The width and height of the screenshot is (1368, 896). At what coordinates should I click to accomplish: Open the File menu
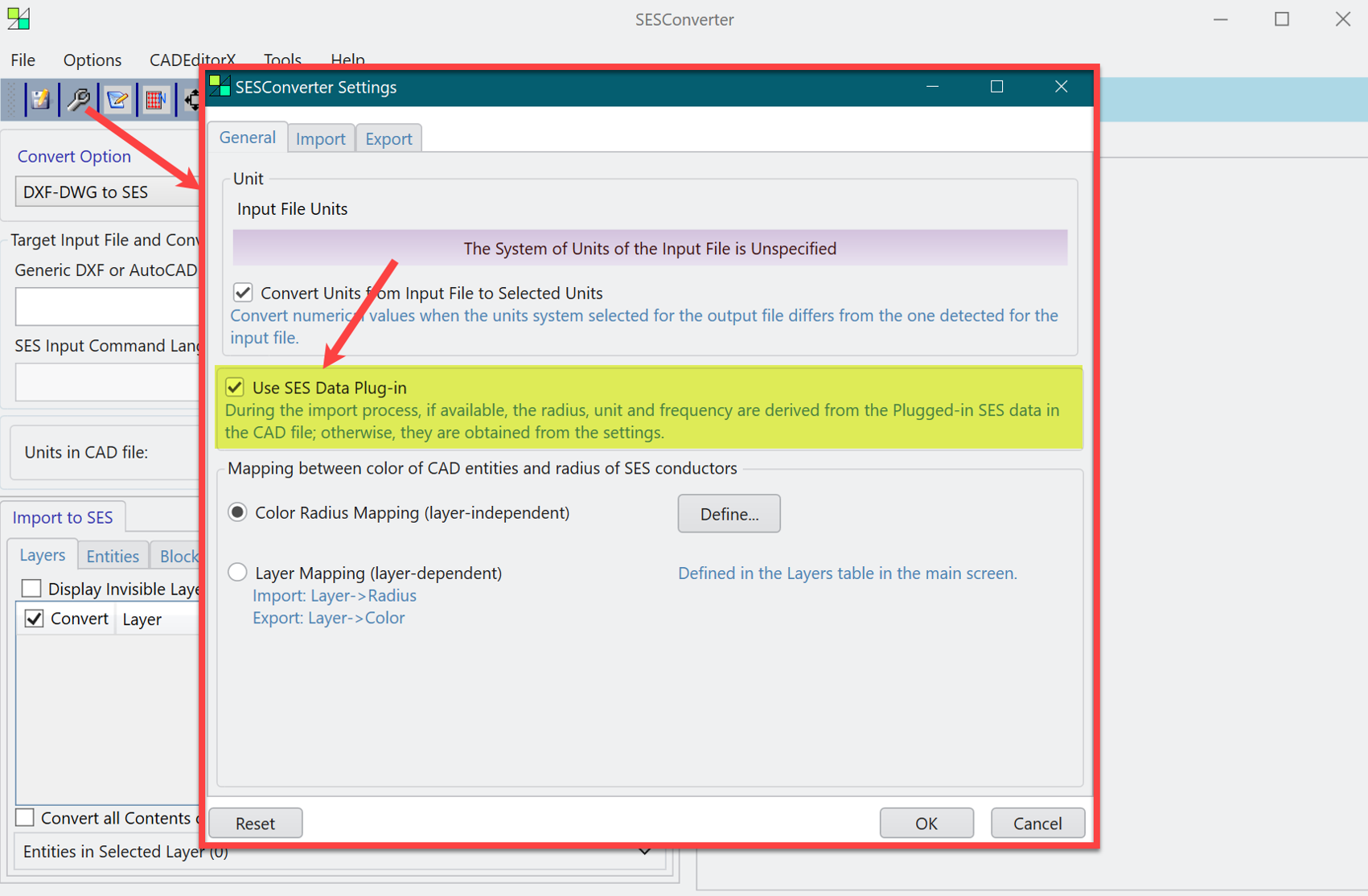(x=23, y=60)
